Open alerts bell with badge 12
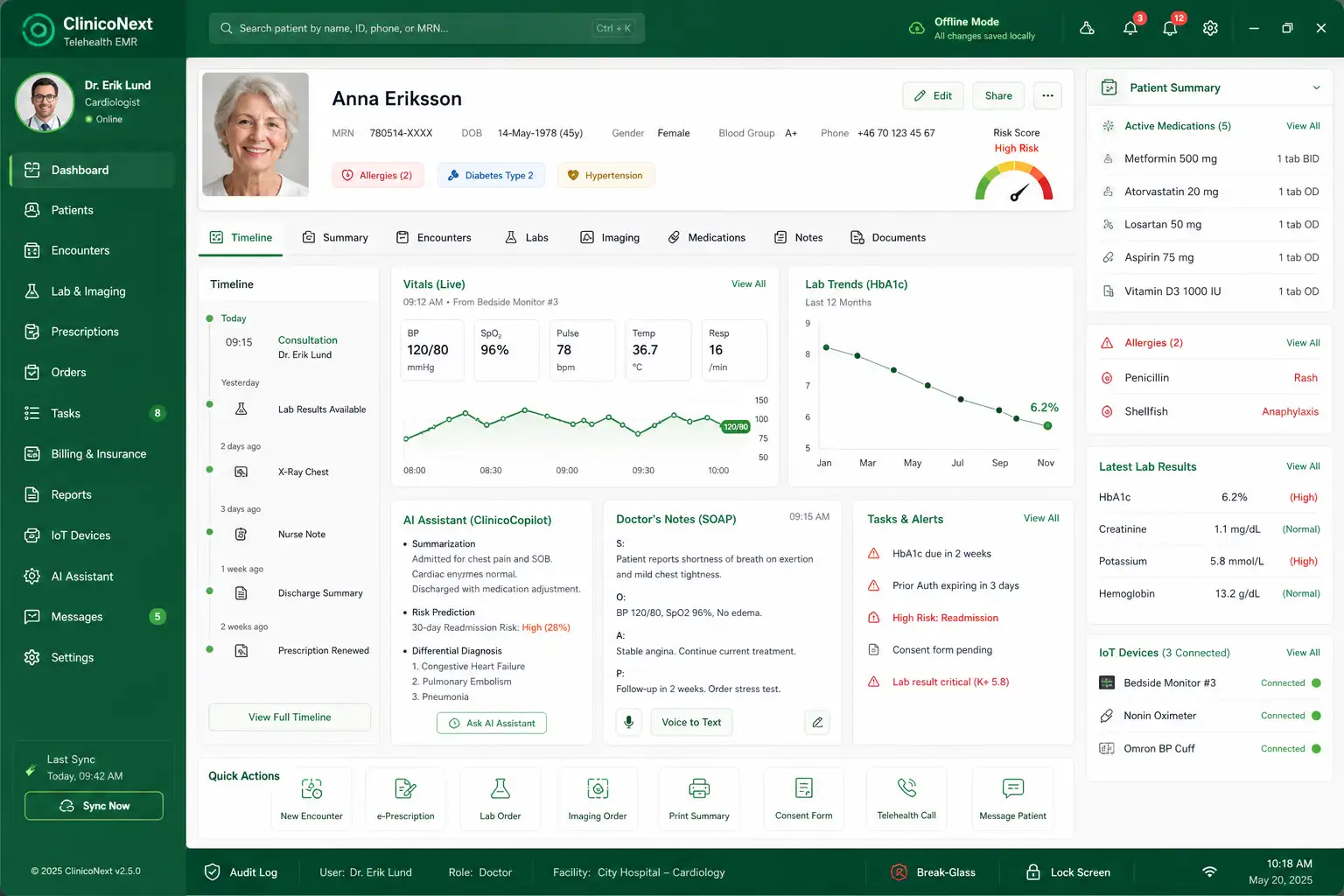This screenshot has height=896, width=1344. [1170, 27]
